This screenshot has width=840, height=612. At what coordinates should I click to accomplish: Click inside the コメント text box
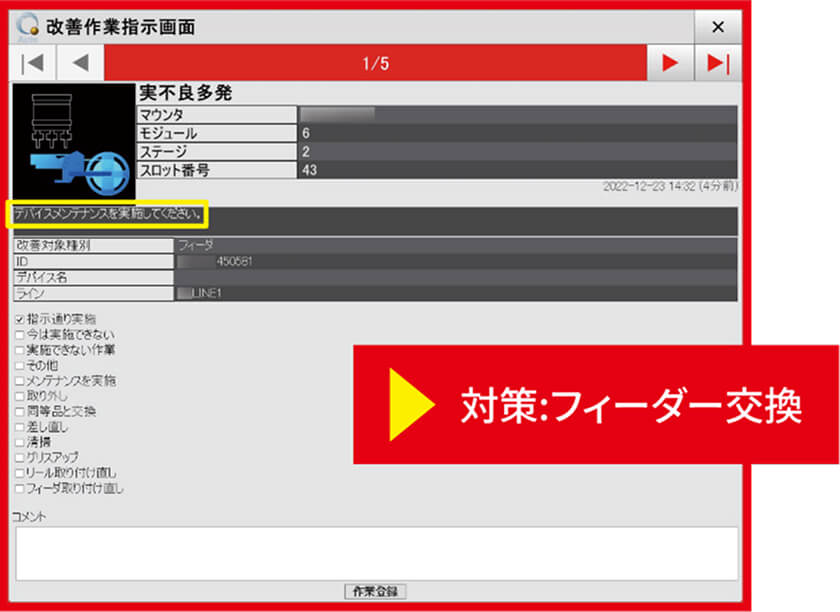[377, 554]
